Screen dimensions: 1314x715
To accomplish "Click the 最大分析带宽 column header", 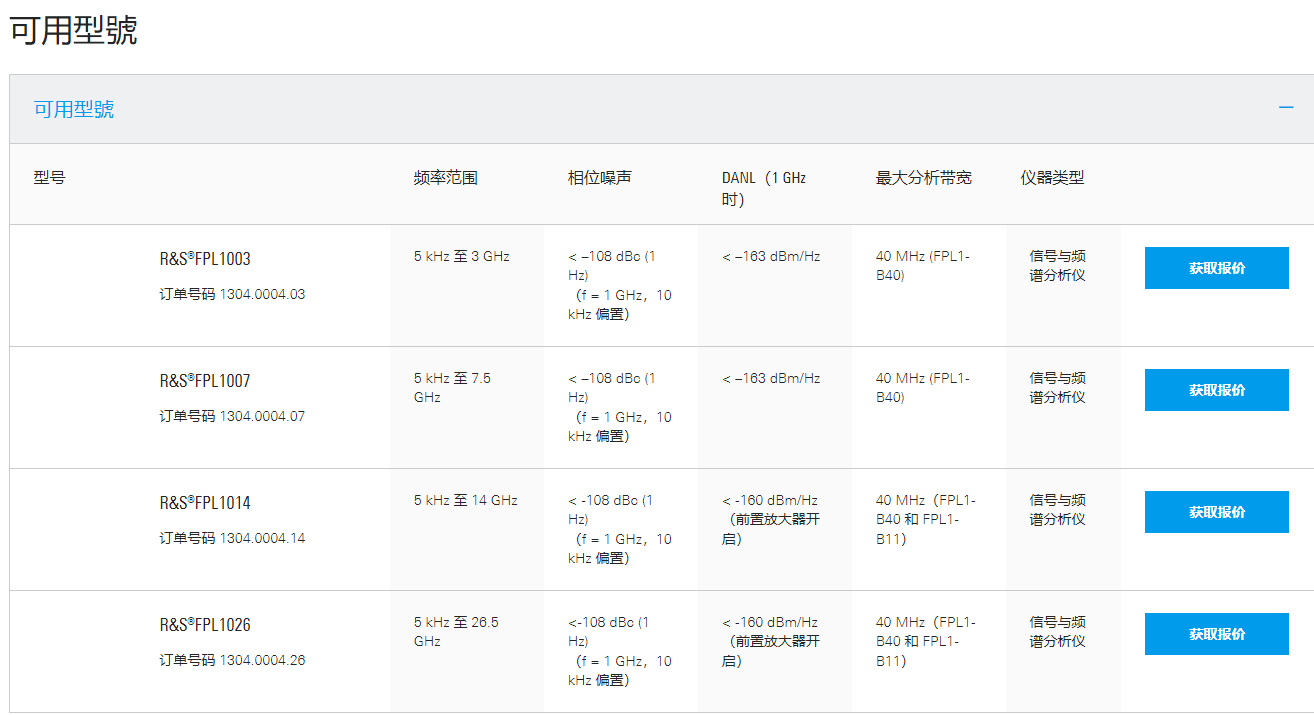I will pyautogui.click(x=923, y=178).
